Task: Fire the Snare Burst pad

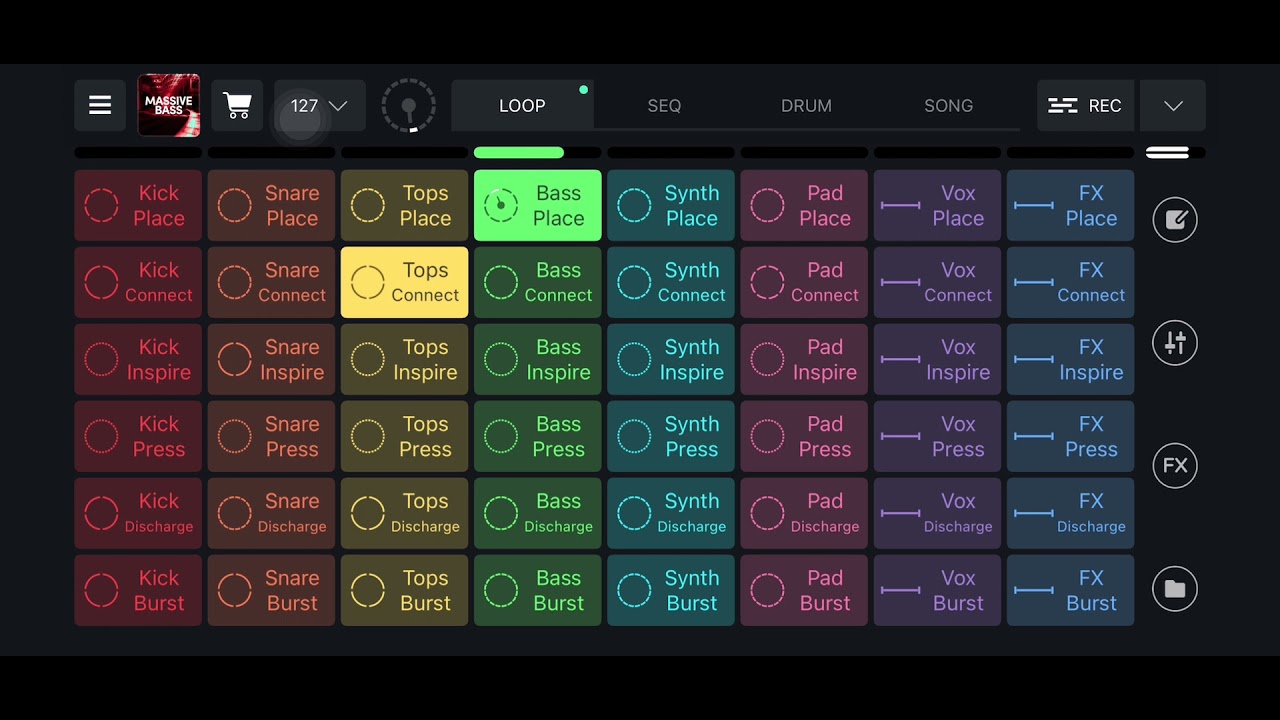Action: [271, 590]
